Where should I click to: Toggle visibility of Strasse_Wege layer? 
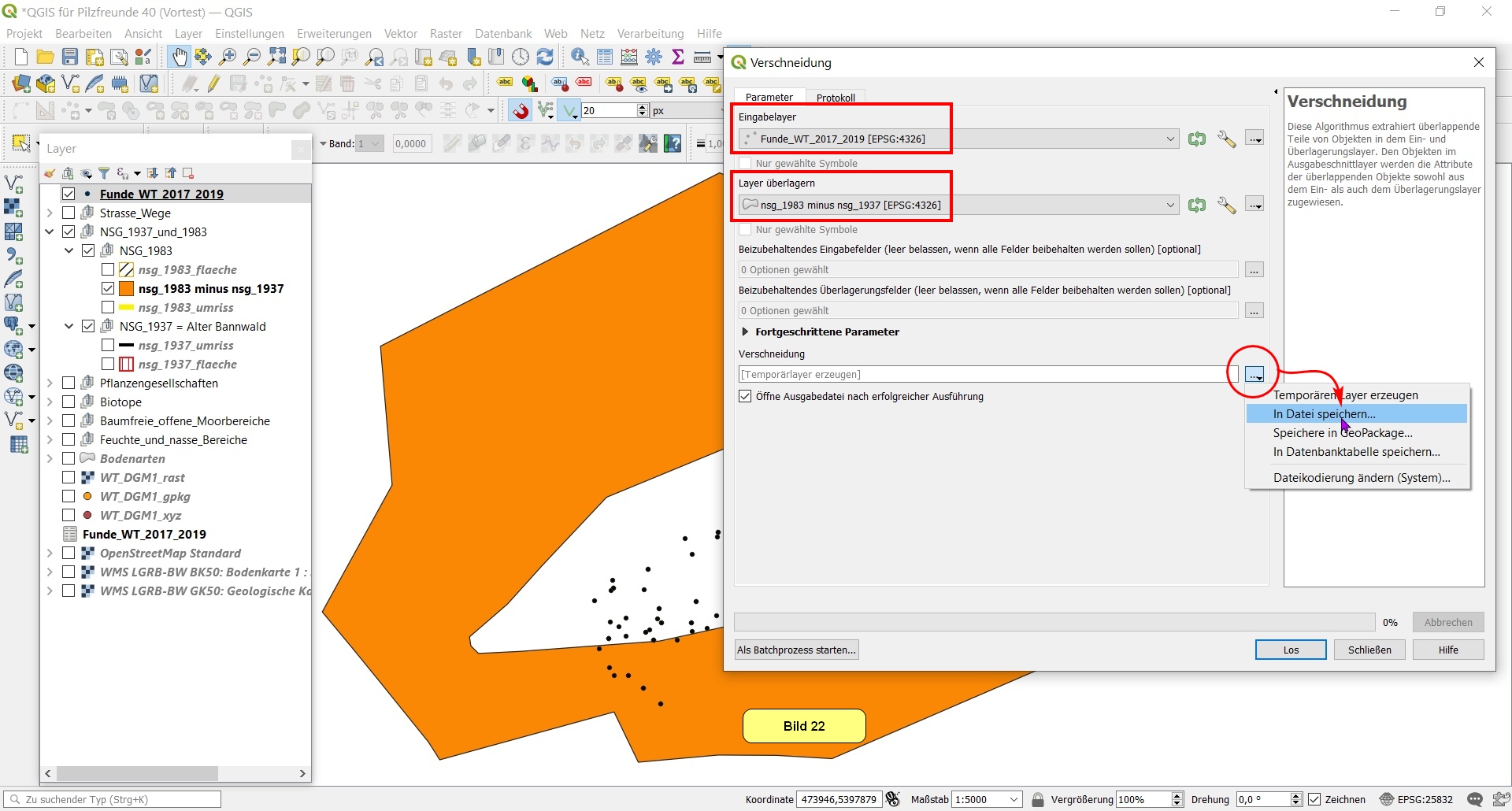[69, 213]
